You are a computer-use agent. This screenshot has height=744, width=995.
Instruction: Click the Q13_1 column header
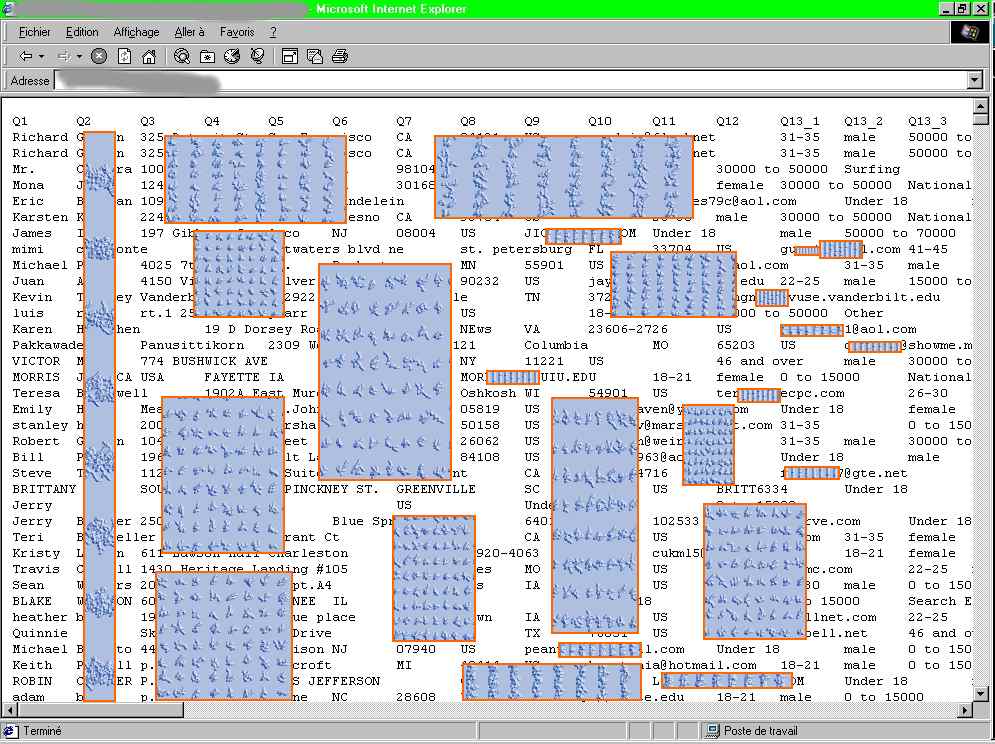click(800, 121)
